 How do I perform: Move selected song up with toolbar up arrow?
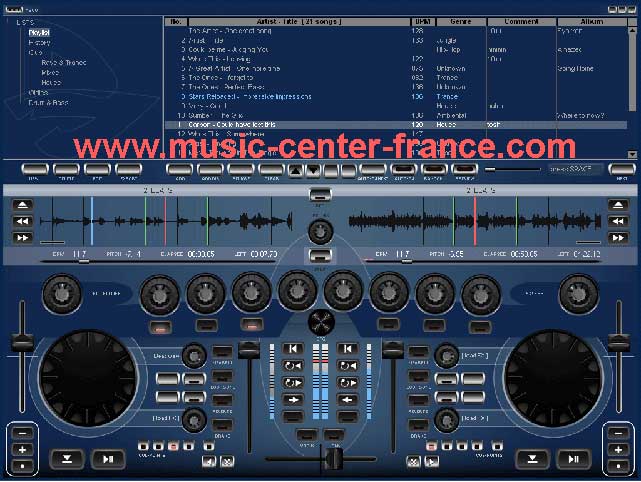[x=295, y=170]
